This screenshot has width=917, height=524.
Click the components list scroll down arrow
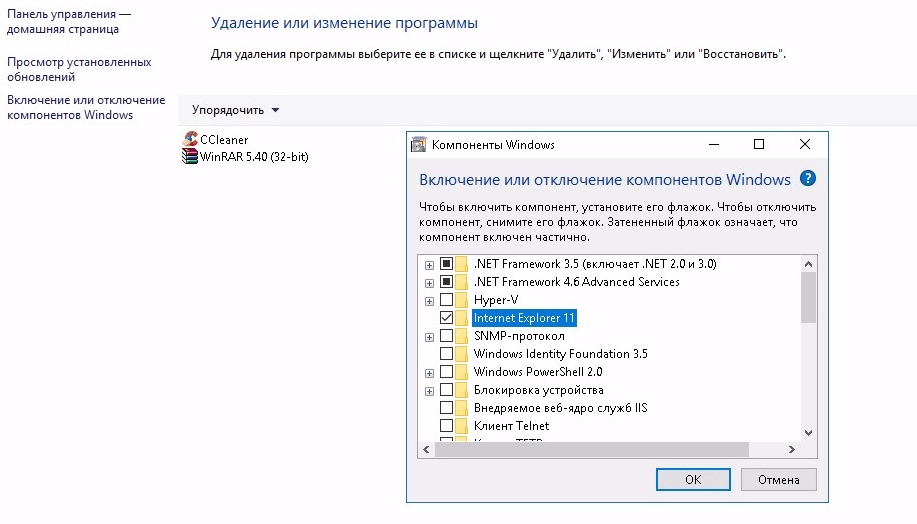click(x=808, y=433)
